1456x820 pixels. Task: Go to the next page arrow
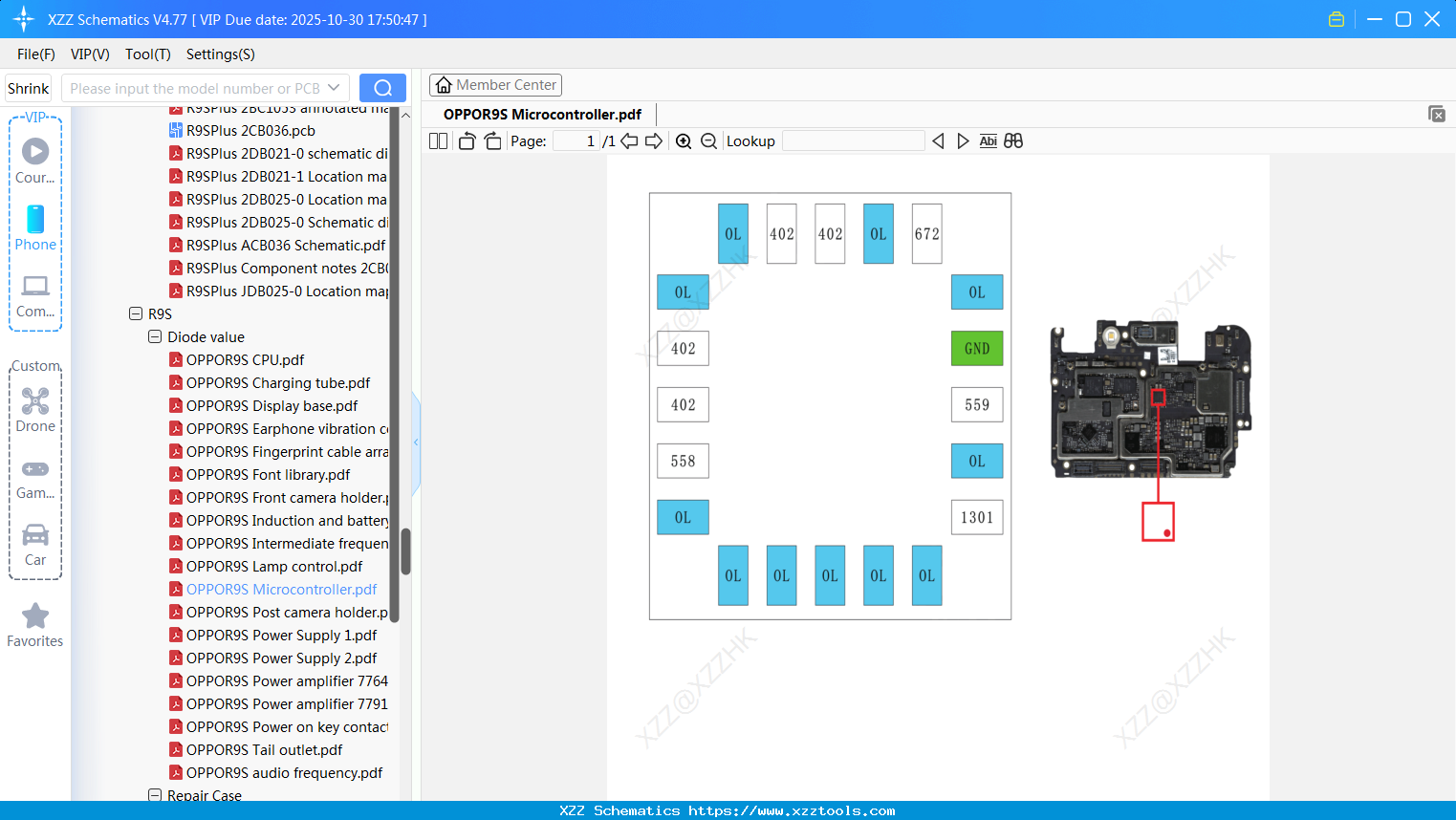[x=654, y=141]
